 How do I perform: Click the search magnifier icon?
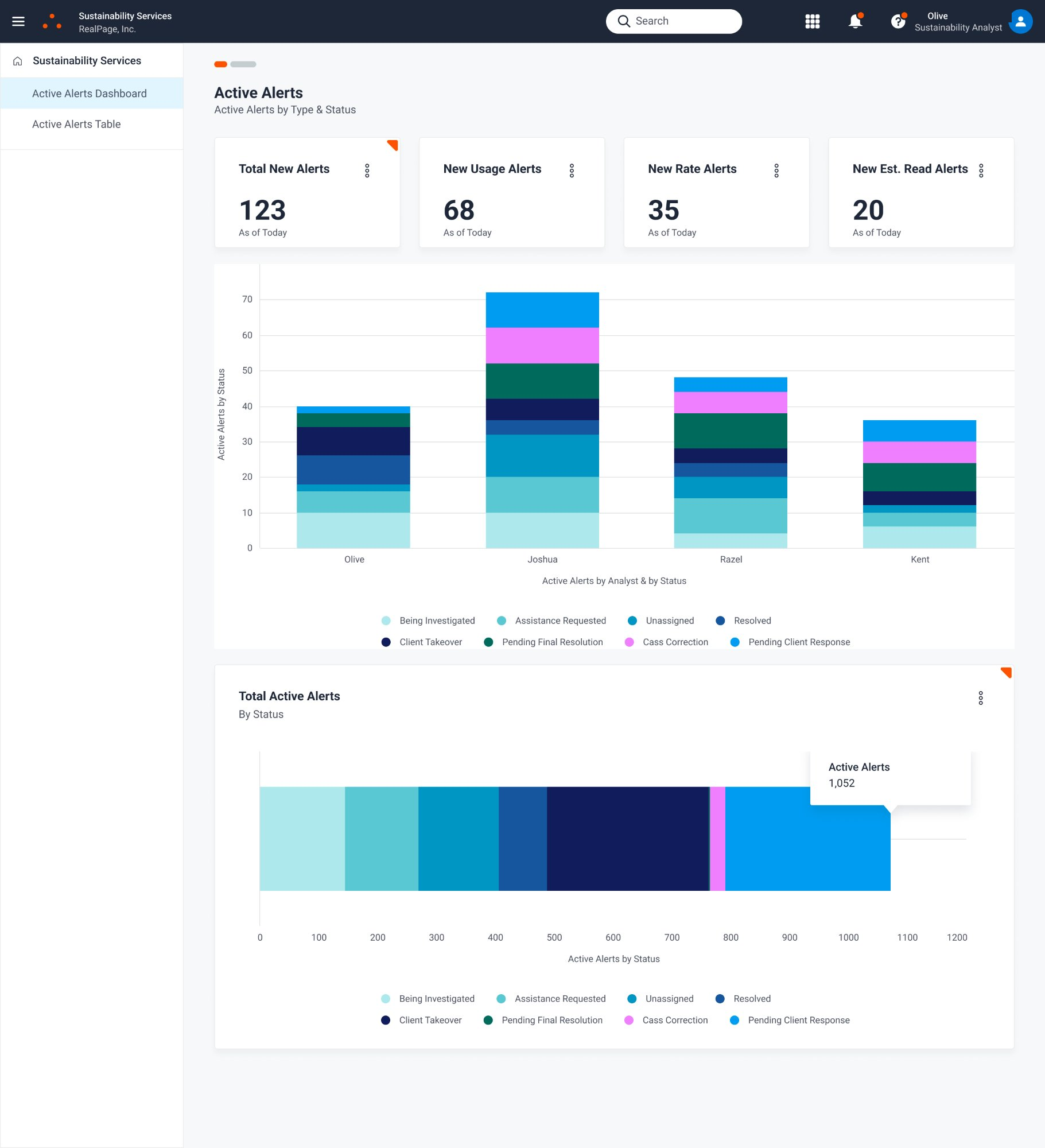625,21
